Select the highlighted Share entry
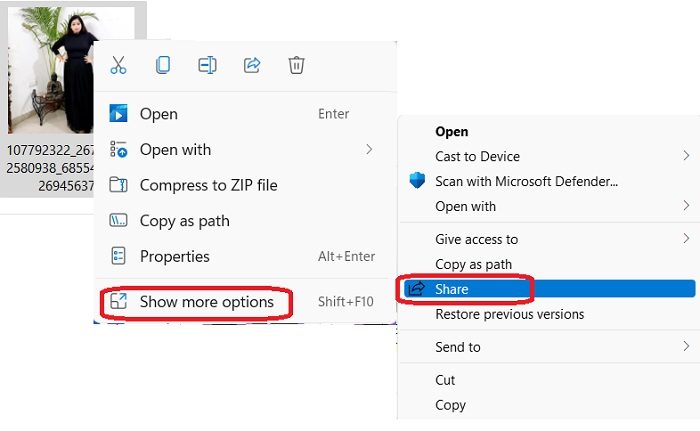This screenshot has height=431, width=700. tap(549, 289)
